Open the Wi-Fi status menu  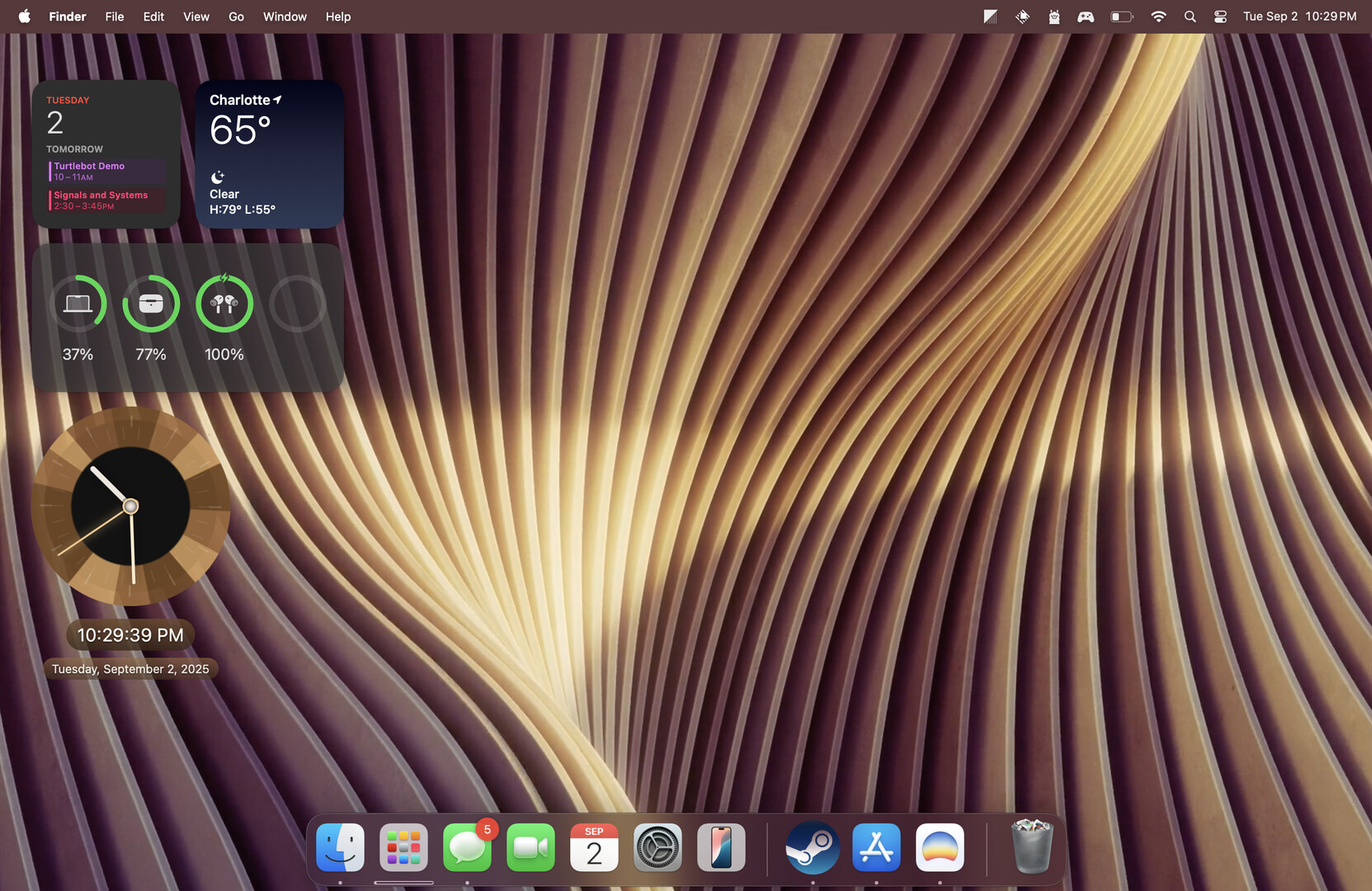pyautogui.click(x=1158, y=16)
